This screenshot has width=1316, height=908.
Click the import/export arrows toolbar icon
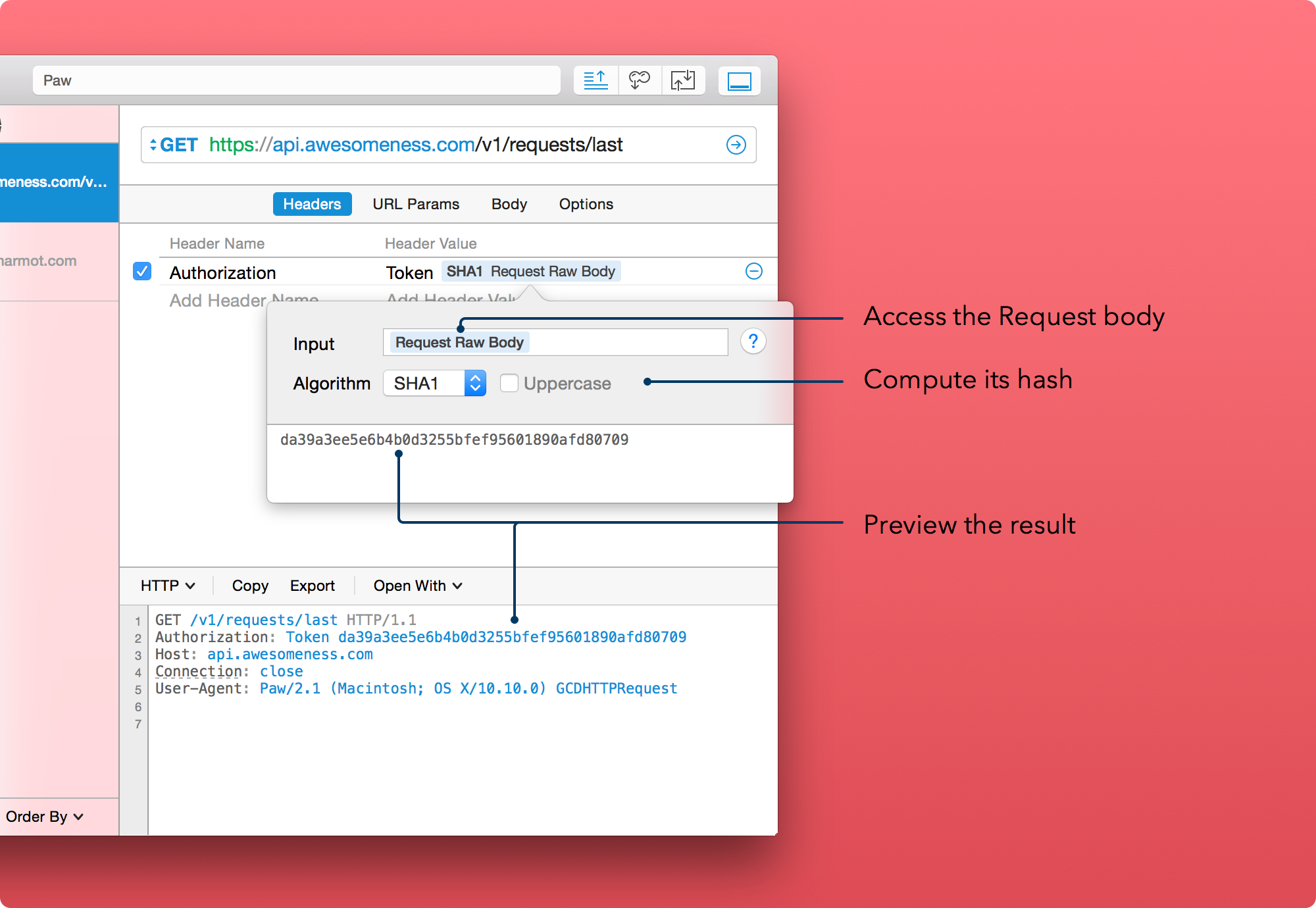683,80
